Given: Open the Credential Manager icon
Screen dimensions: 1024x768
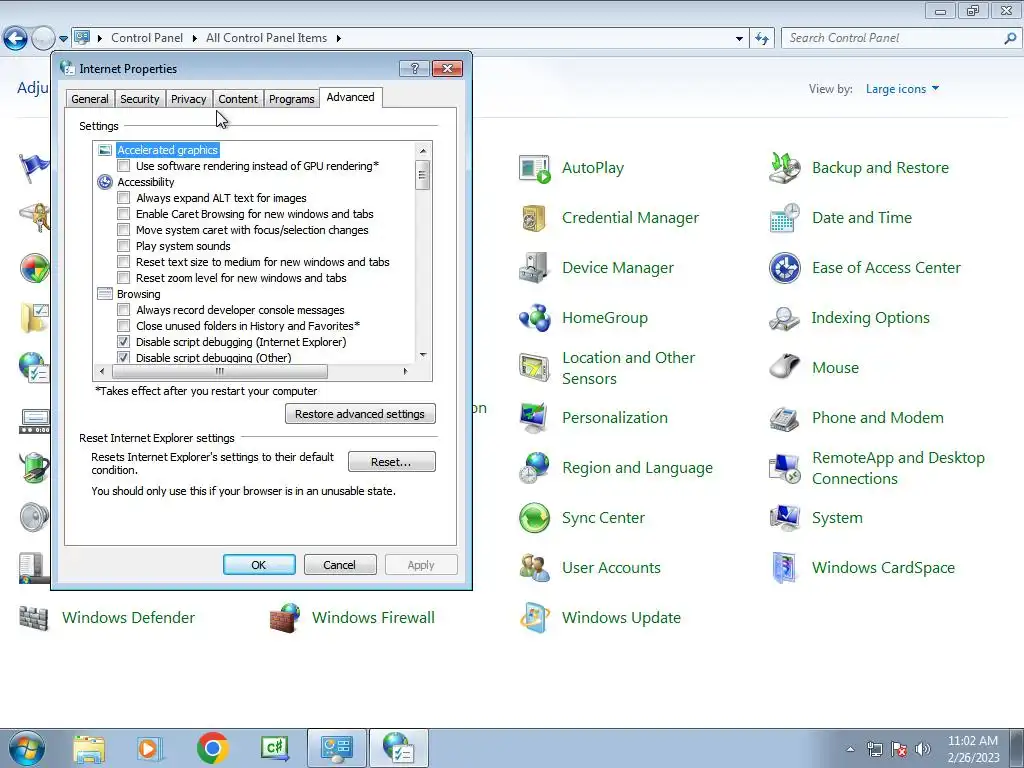Looking at the screenshot, I should pos(534,218).
